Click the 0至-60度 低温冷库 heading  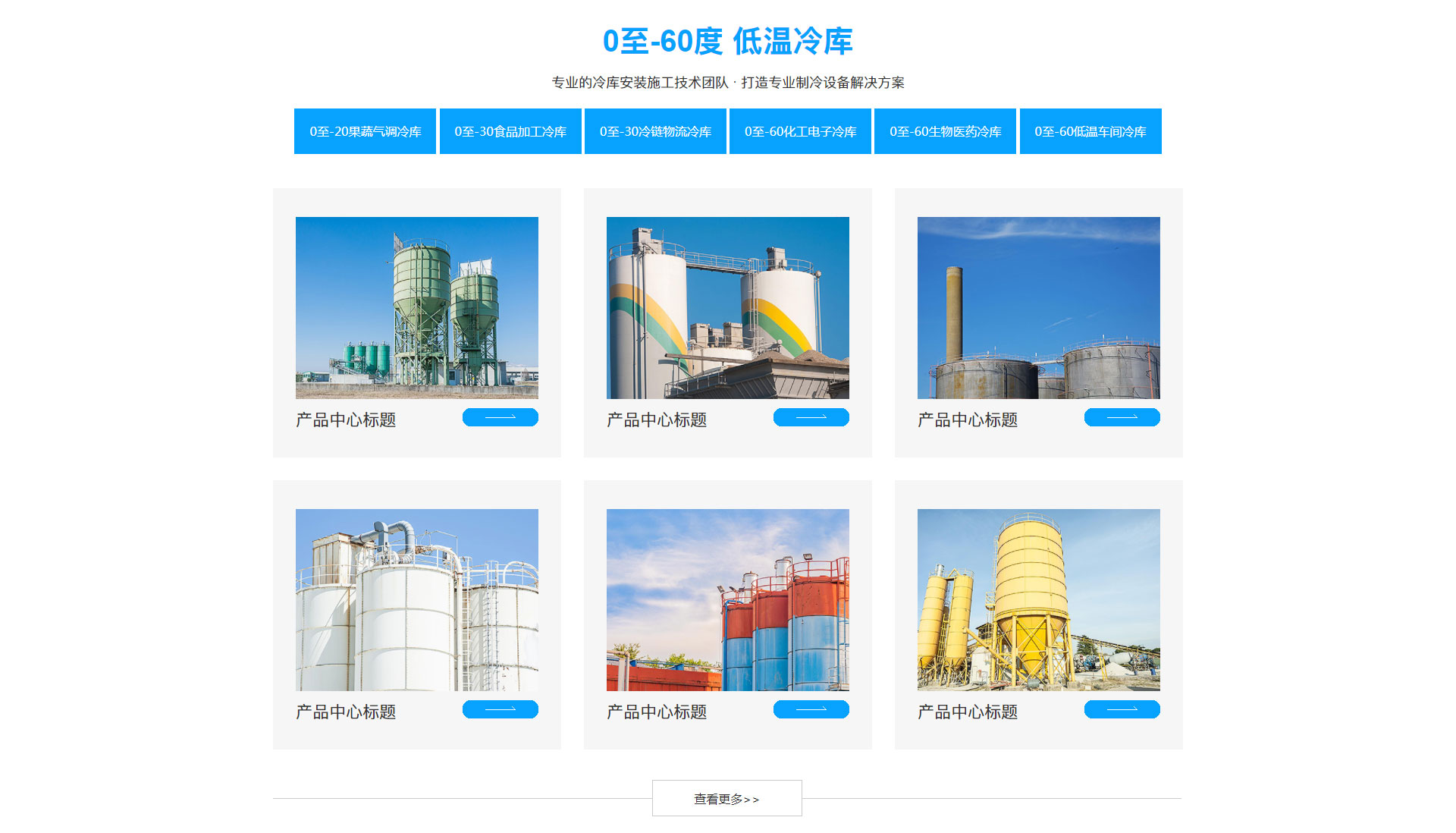pos(728,41)
